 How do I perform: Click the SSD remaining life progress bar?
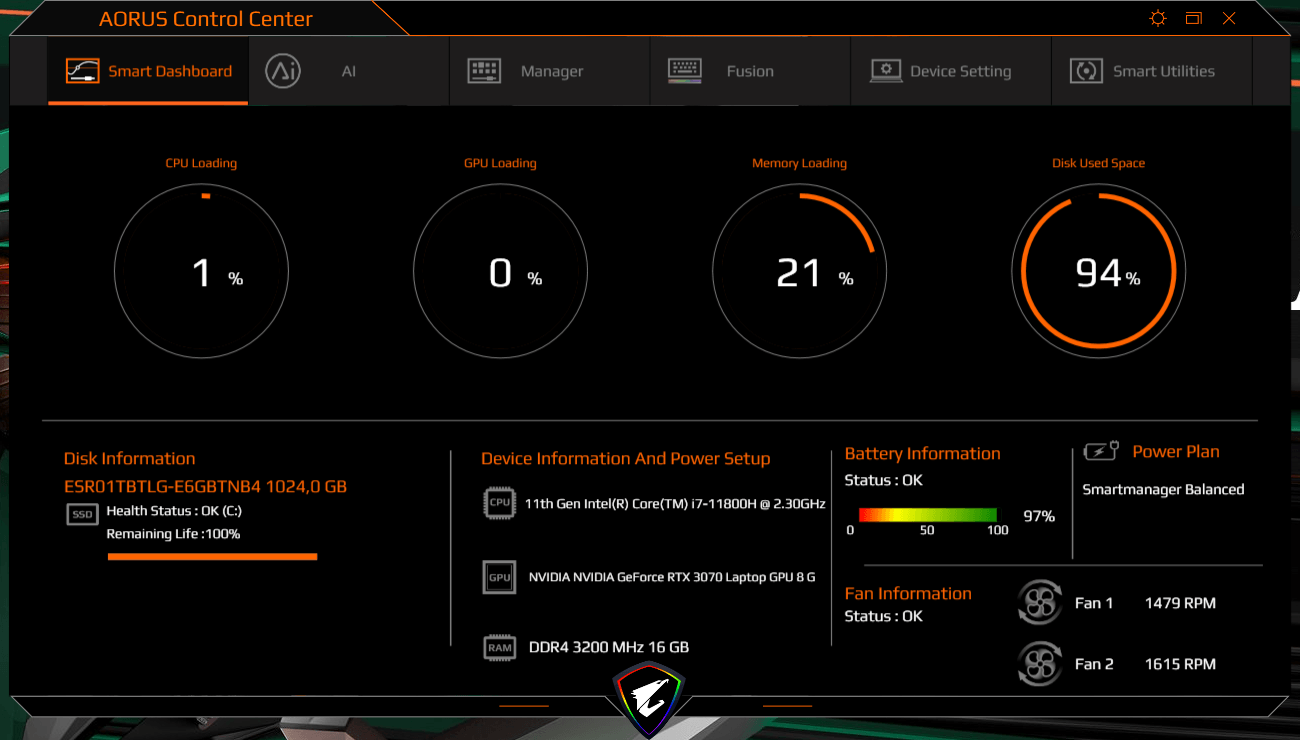tap(212, 556)
